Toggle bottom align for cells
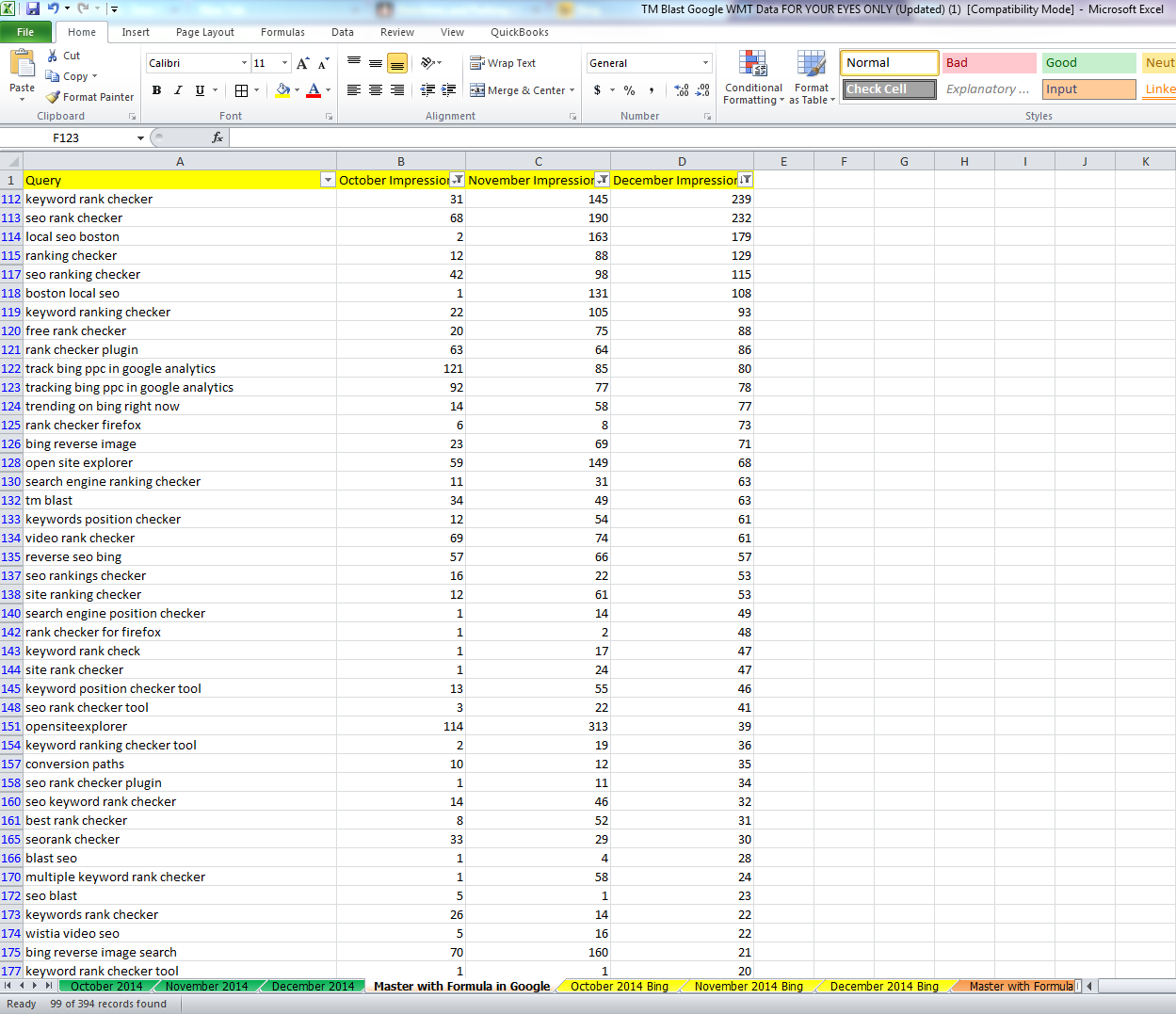The height and width of the screenshot is (1014, 1176). [397, 63]
